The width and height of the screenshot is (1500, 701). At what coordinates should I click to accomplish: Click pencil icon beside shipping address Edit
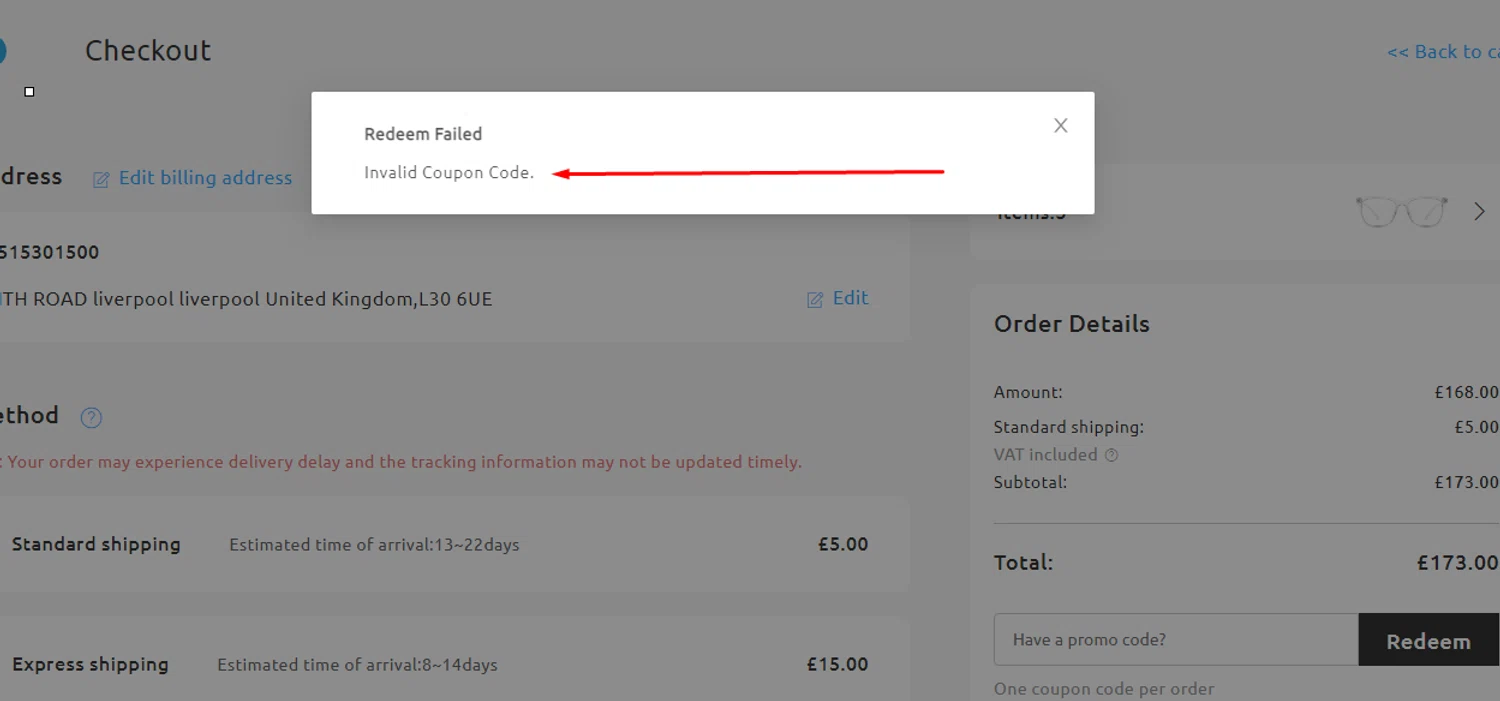coord(815,299)
